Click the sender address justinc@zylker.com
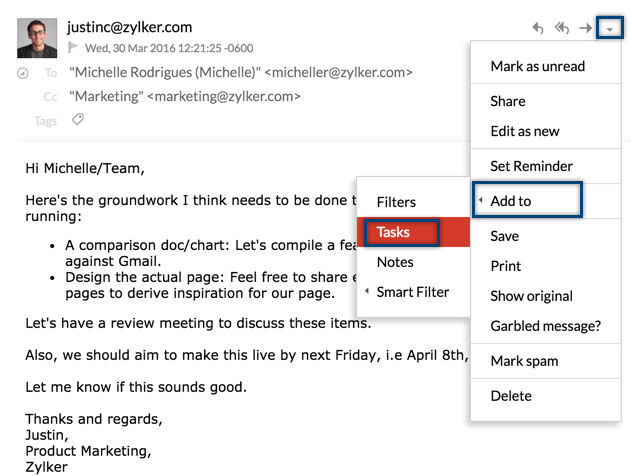This screenshot has width=631, height=476. tap(129, 27)
